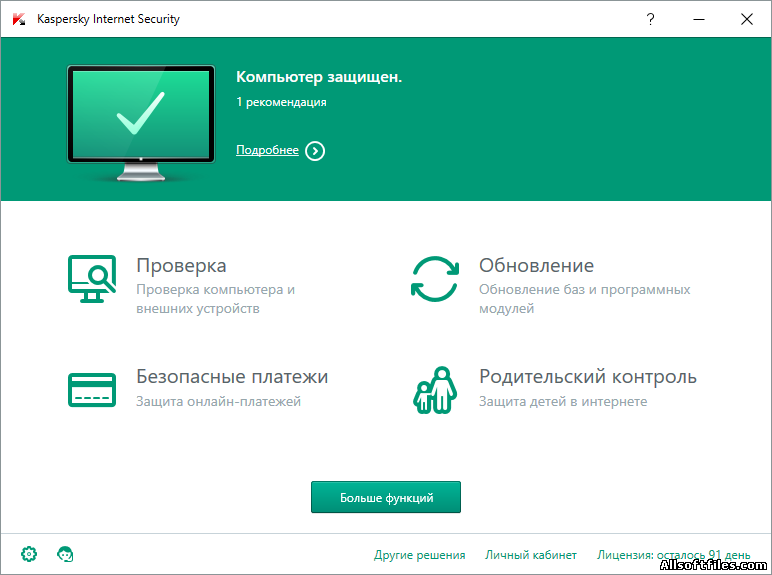Click the safe payments credit card icon
This screenshot has width=772, height=575.
92,390
